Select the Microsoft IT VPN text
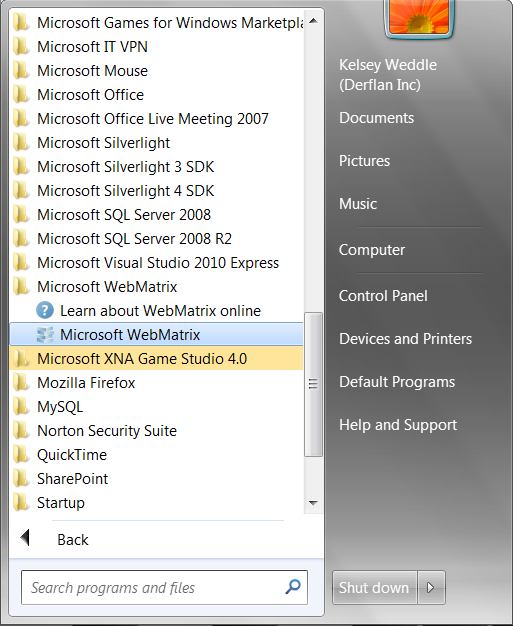The height and width of the screenshot is (626, 513). (x=93, y=47)
